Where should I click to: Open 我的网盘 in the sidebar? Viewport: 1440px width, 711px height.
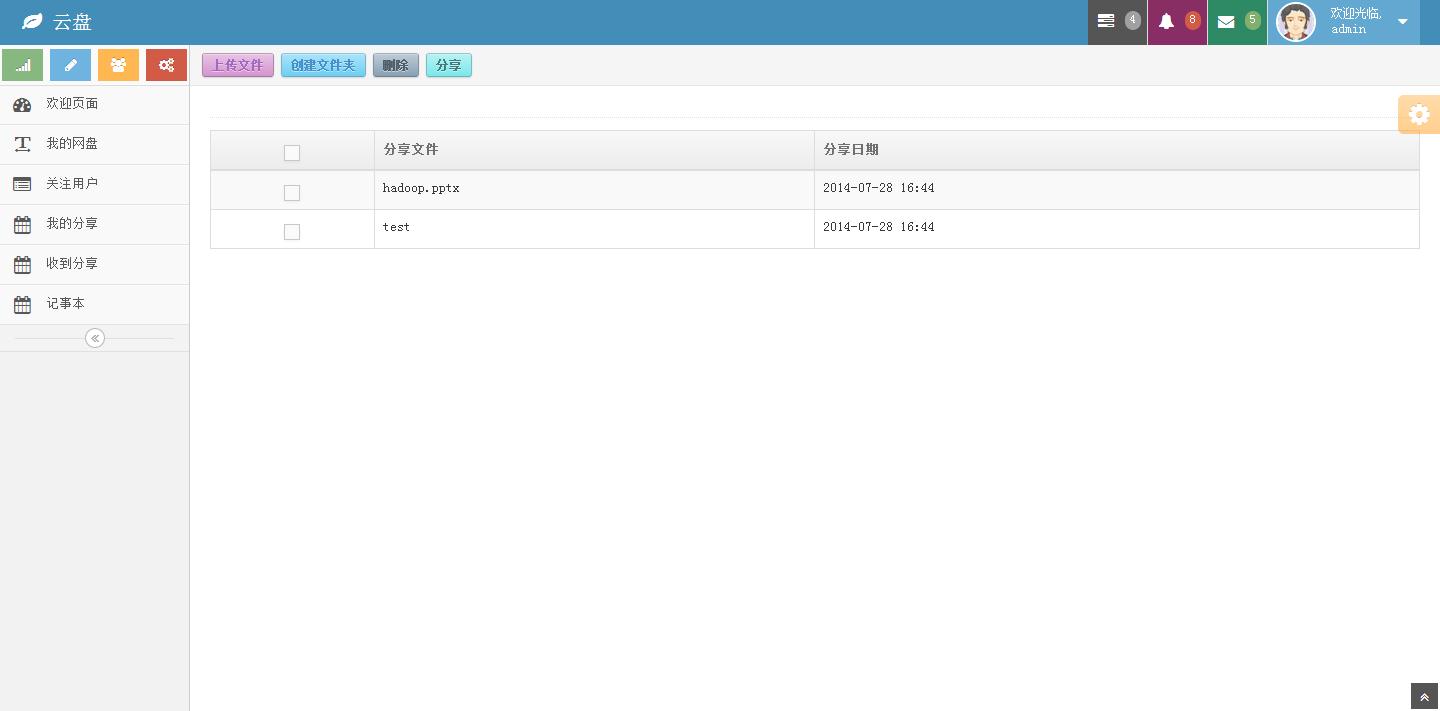[72, 144]
